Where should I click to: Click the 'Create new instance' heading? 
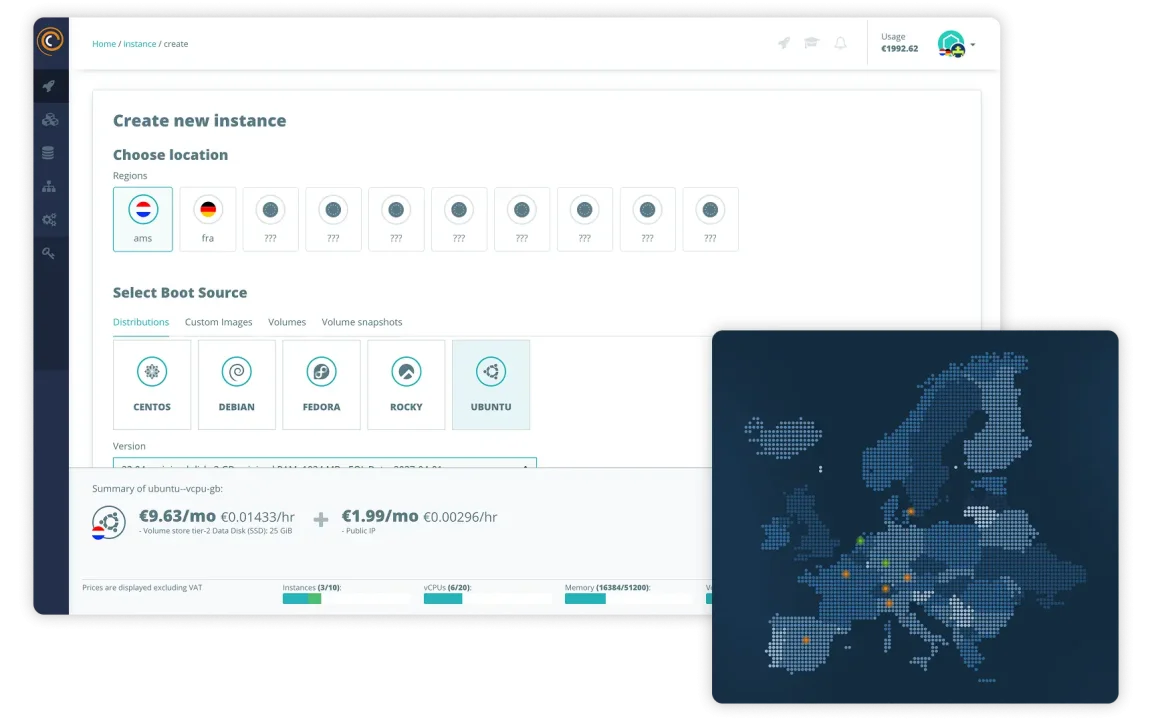tap(199, 120)
